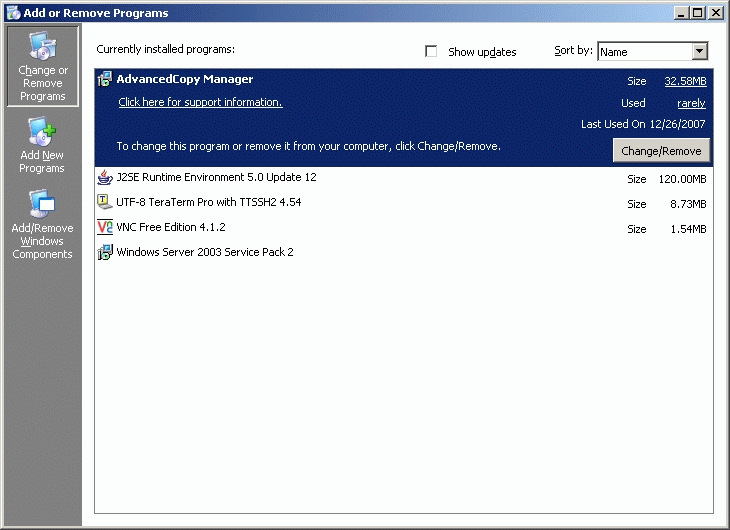This screenshot has width=730, height=530.
Task: Open the Sort by dropdown arrow
Action: (699, 51)
